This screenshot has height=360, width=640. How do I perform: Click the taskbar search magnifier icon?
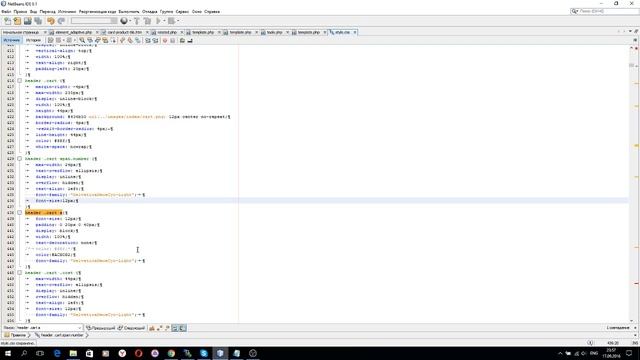tap(24, 353)
